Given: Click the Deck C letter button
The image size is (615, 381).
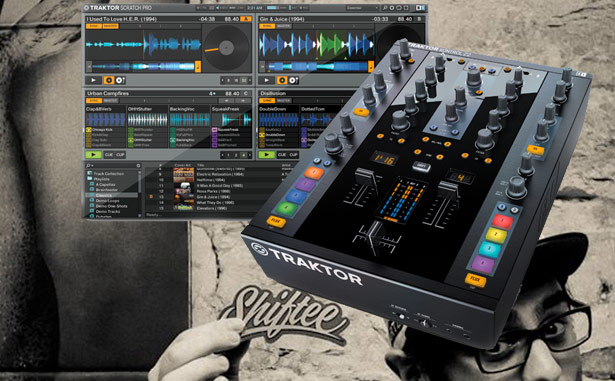Looking at the screenshot, I should 246,93.
